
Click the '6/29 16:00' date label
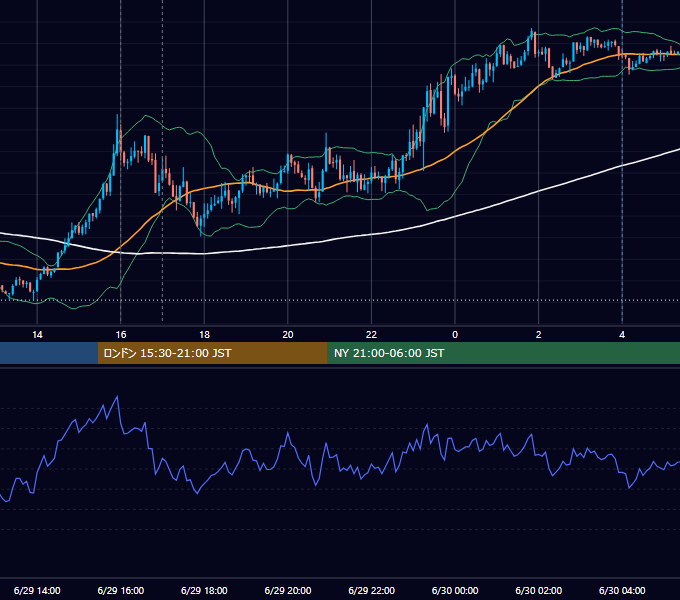pos(121,590)
